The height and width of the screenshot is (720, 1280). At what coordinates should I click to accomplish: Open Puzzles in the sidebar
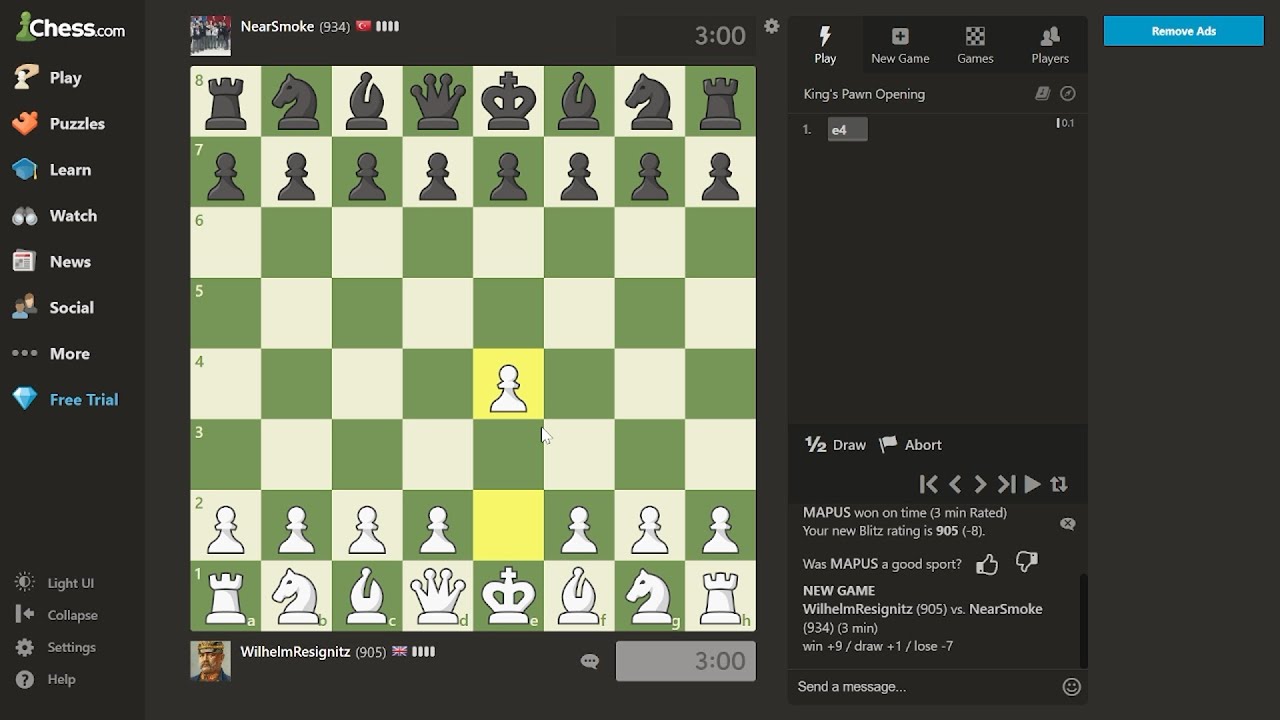pos(58,123)
